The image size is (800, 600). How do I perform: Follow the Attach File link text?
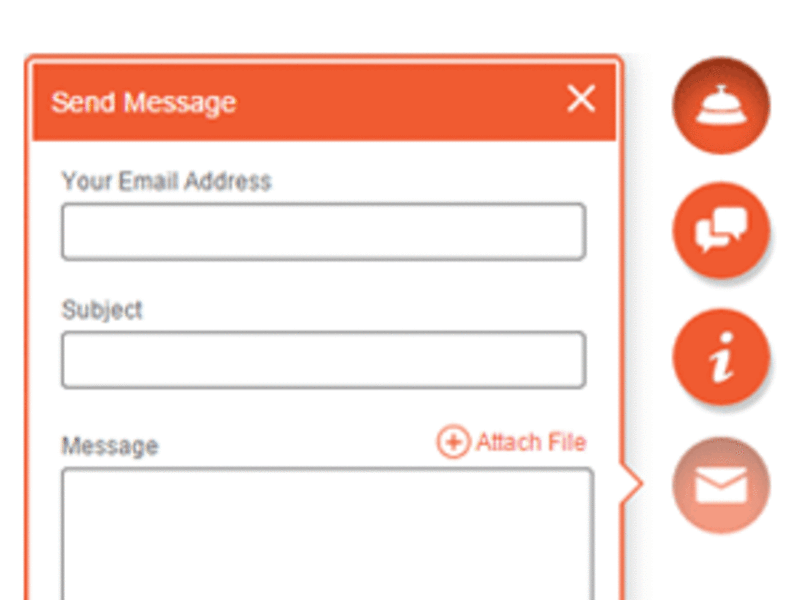531,442
